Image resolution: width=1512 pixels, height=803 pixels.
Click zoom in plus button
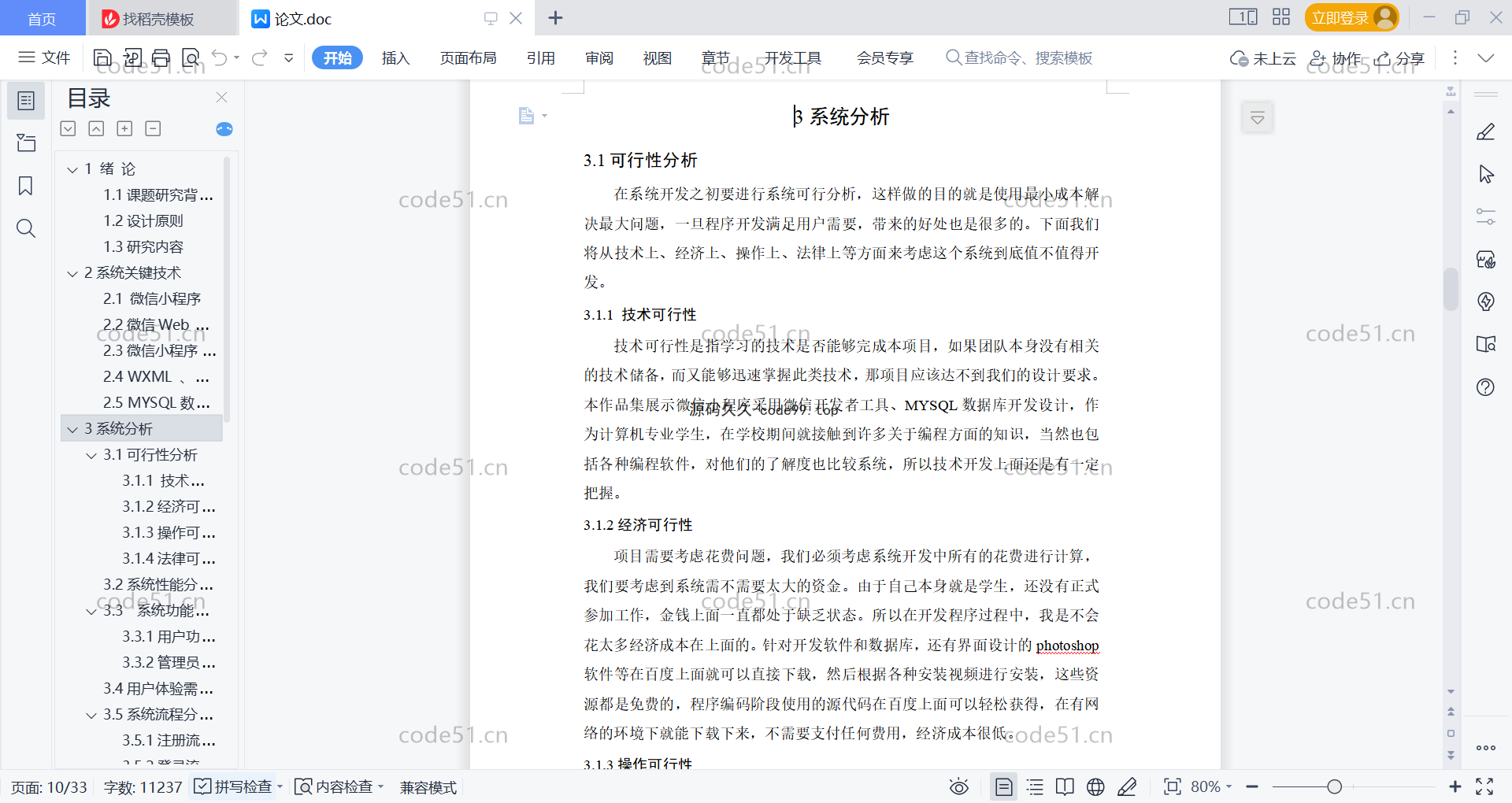pyautogui.click(x=1455, y=786)
